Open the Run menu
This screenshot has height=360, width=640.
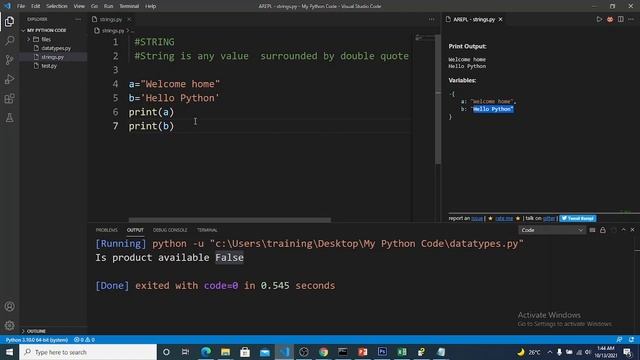[108, 6]
